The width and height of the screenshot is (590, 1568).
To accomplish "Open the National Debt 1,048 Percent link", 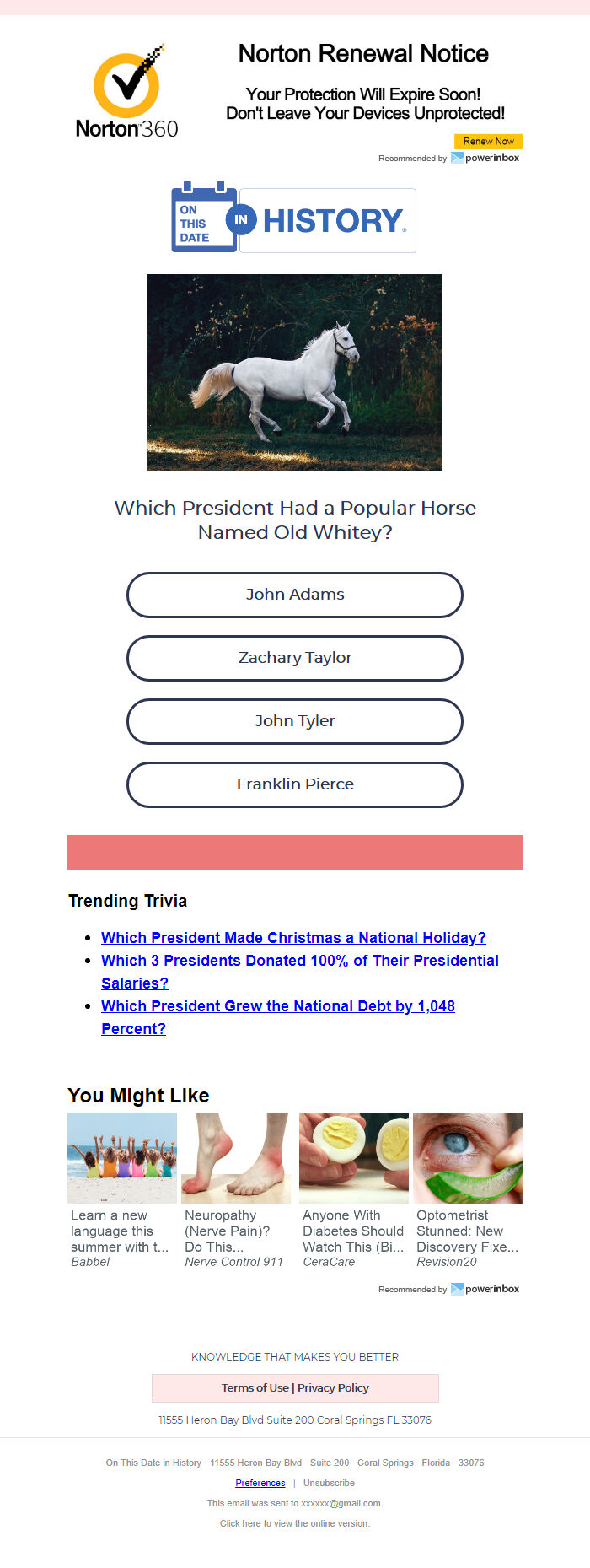I will pos(278,1017).
